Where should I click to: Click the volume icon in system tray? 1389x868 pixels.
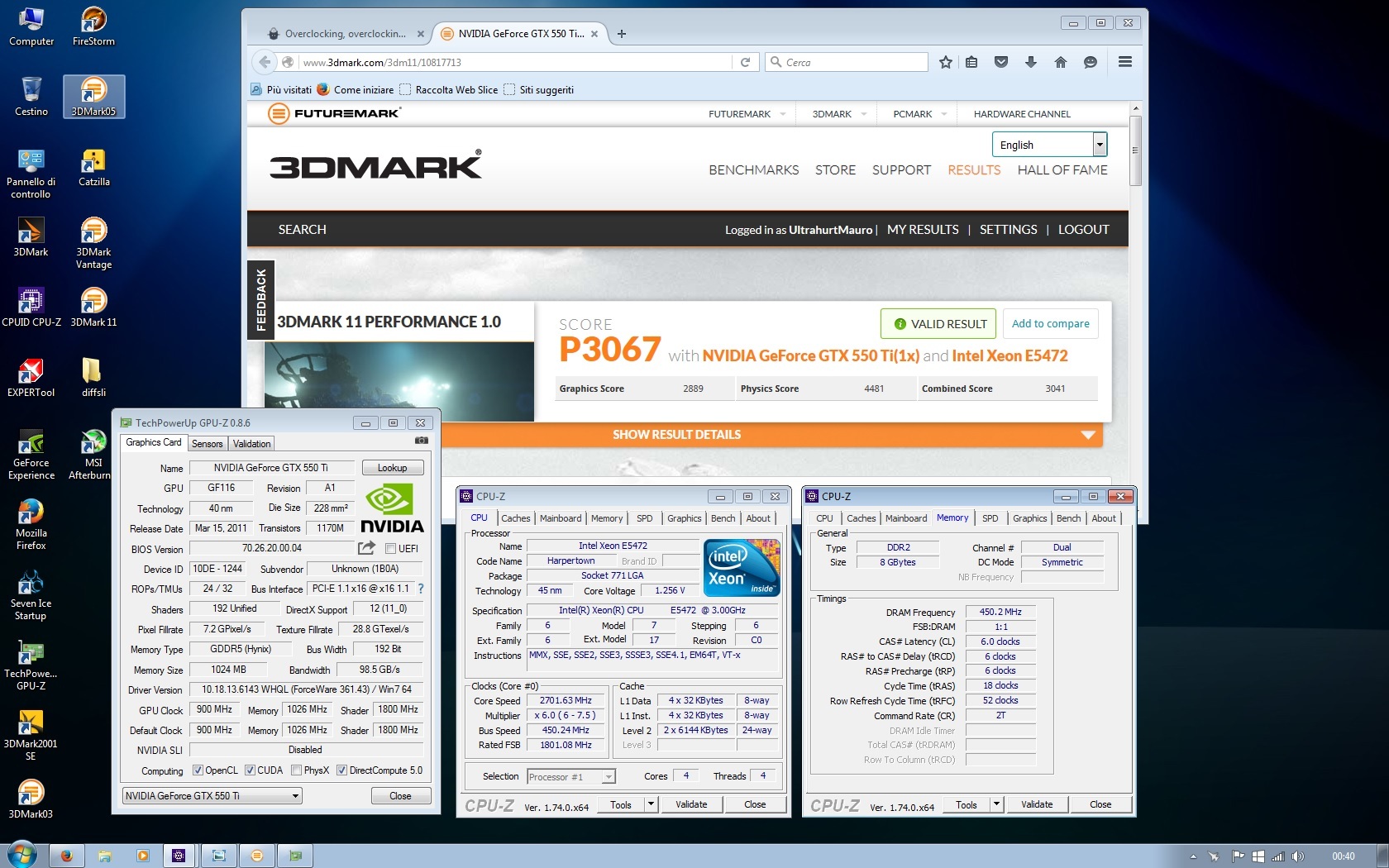1297,856
